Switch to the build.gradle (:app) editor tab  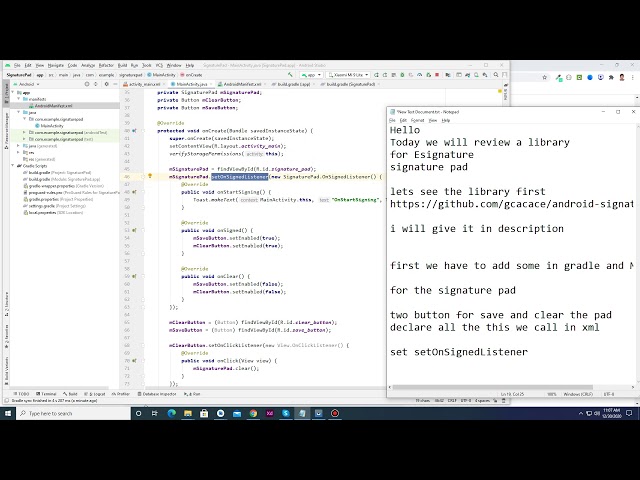[x=293, y=84]
